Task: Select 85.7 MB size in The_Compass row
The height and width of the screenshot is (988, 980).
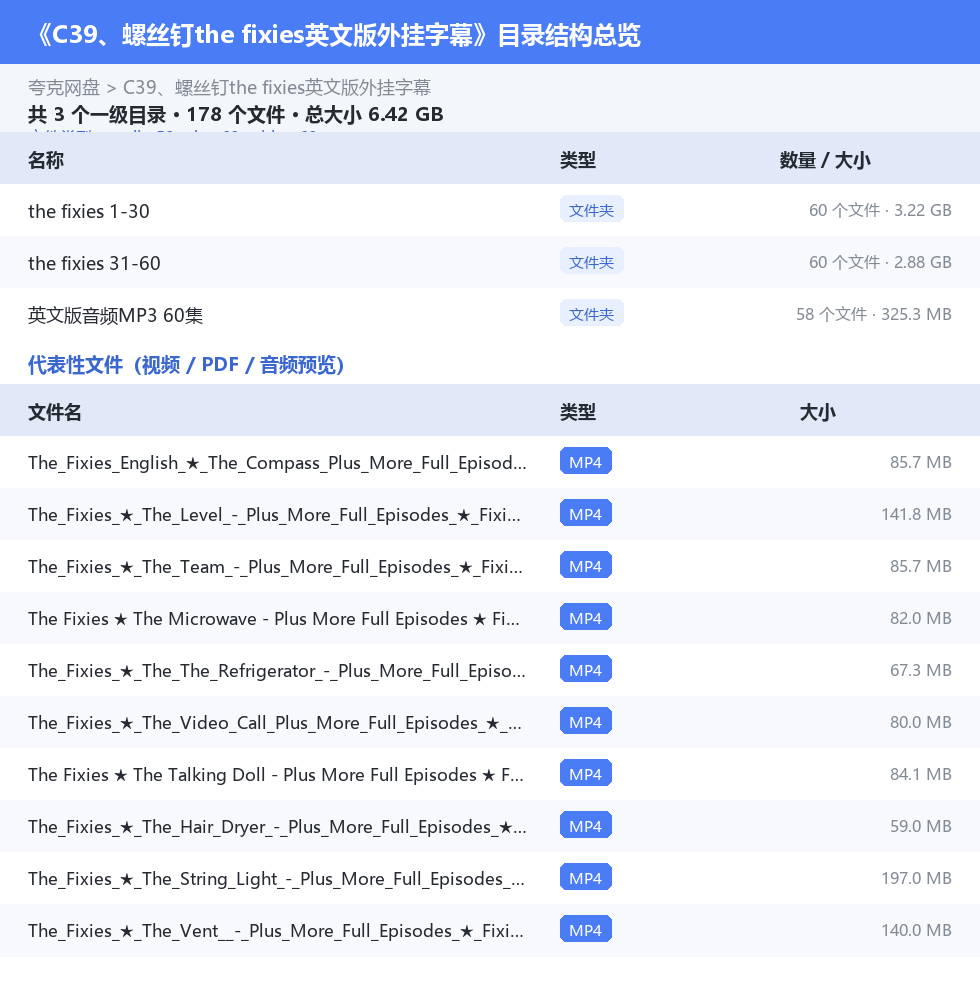Action: pyautogui.click(x=920, y=462)
